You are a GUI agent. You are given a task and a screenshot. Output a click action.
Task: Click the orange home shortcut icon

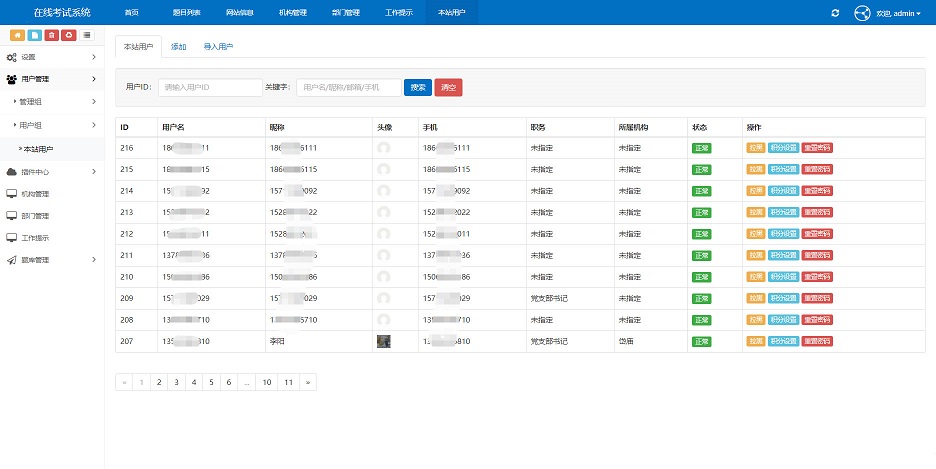(17, 35)
